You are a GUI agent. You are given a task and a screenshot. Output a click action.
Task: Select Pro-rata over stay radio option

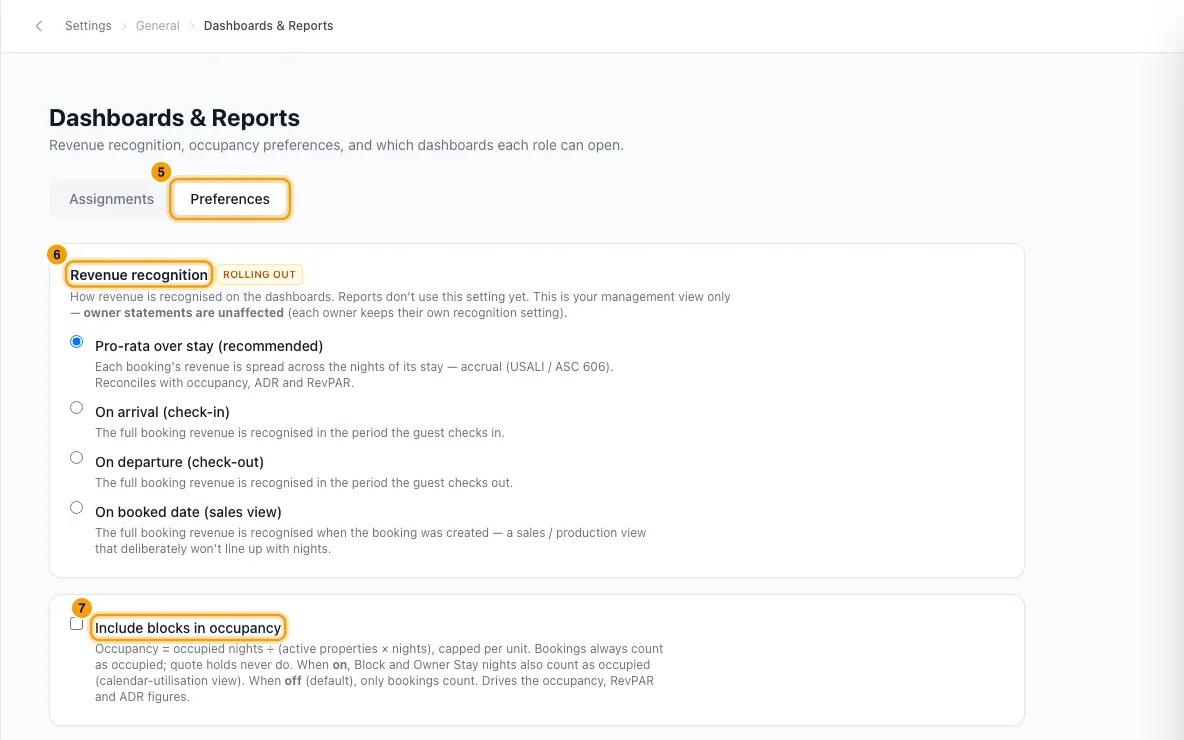(x=76, y=342)
